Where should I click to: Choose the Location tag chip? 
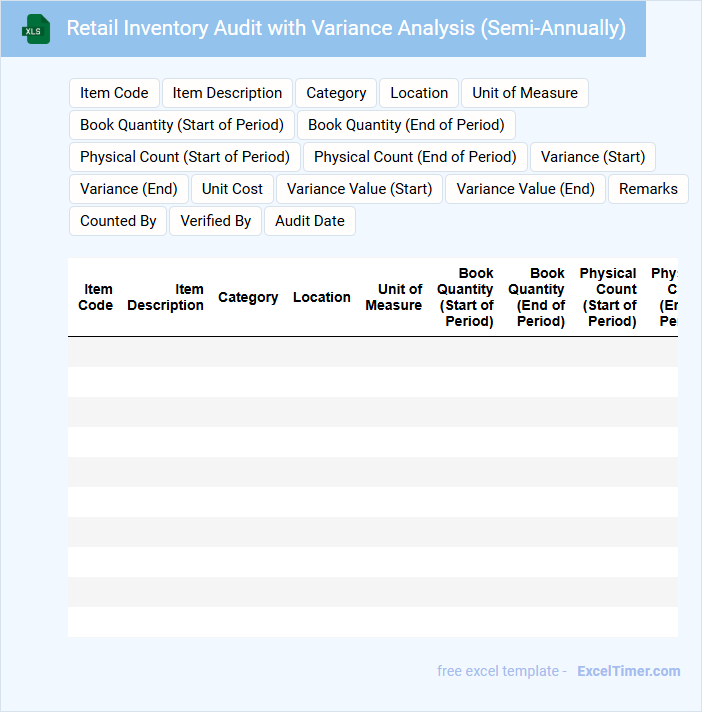click(419, 93)
